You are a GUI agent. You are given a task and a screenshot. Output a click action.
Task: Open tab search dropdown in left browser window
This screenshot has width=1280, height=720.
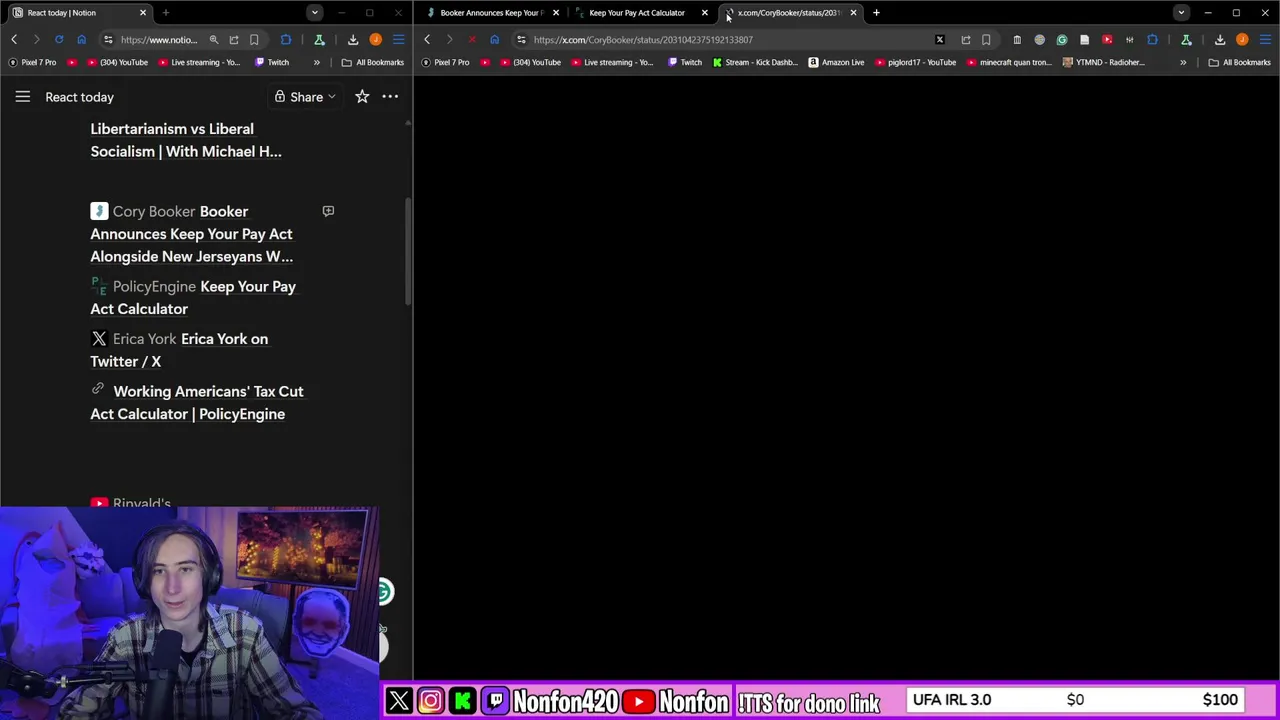point(314,13)
